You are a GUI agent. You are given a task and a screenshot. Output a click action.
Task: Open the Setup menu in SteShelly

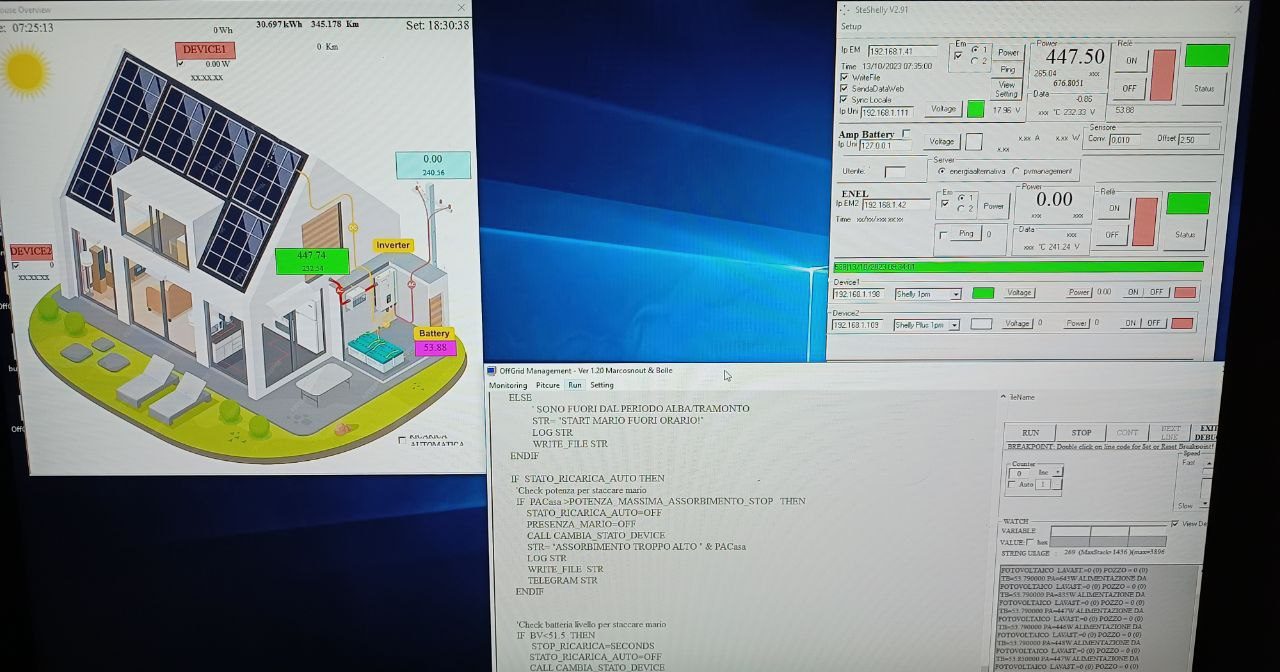[851, 27]
